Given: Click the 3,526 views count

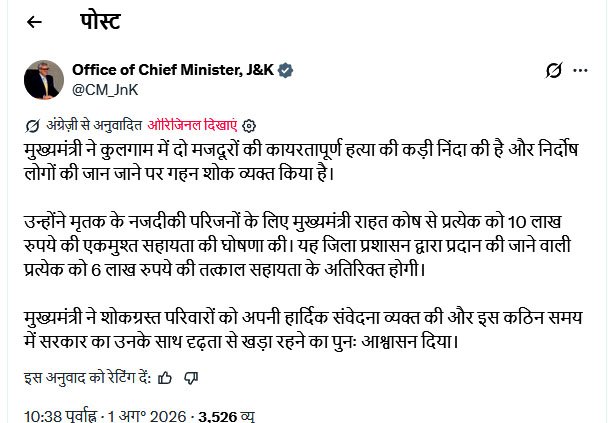Looking at the screenshot, I should click(x=226, y=417).
